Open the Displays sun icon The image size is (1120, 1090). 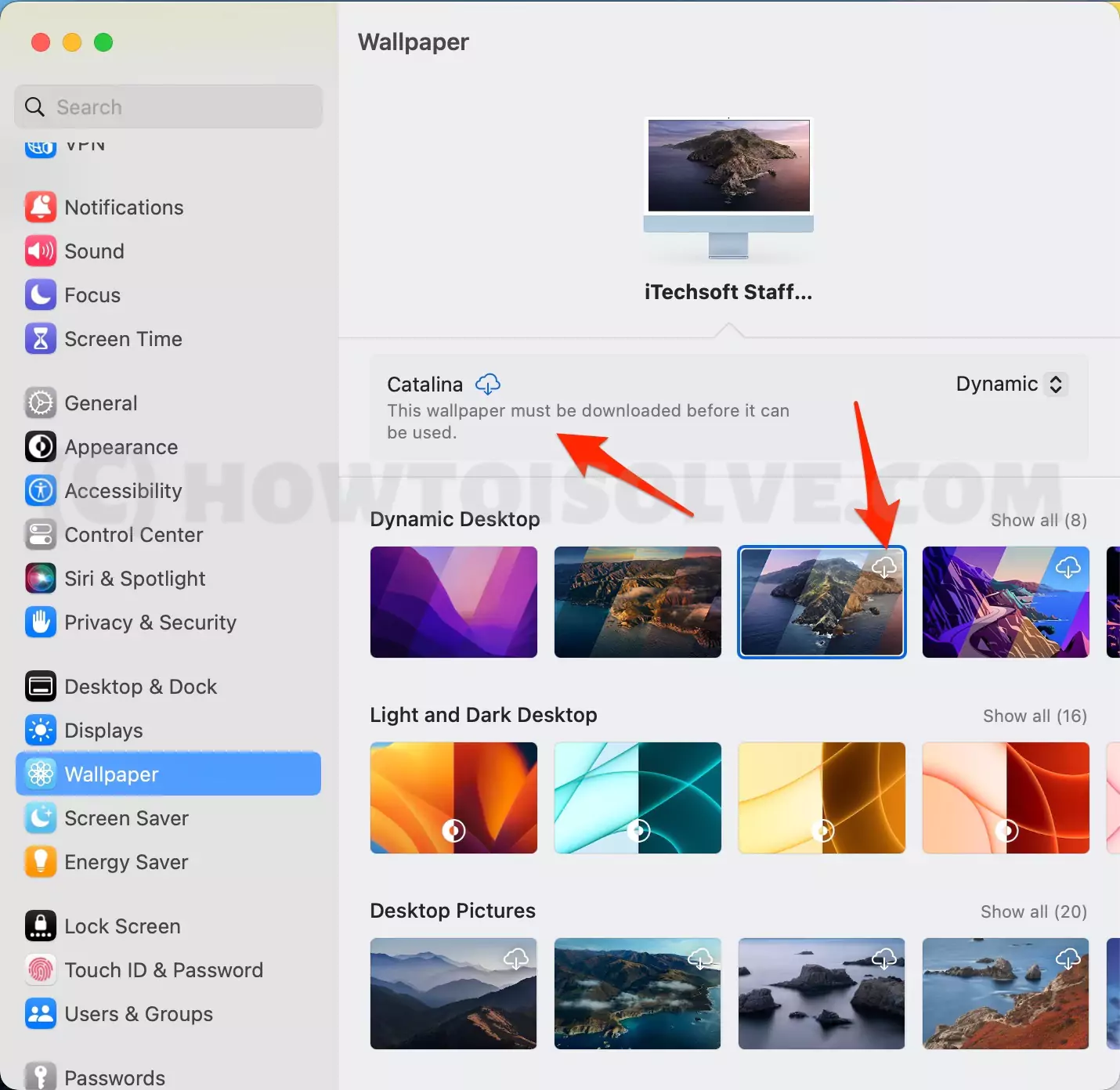point(41,731)
